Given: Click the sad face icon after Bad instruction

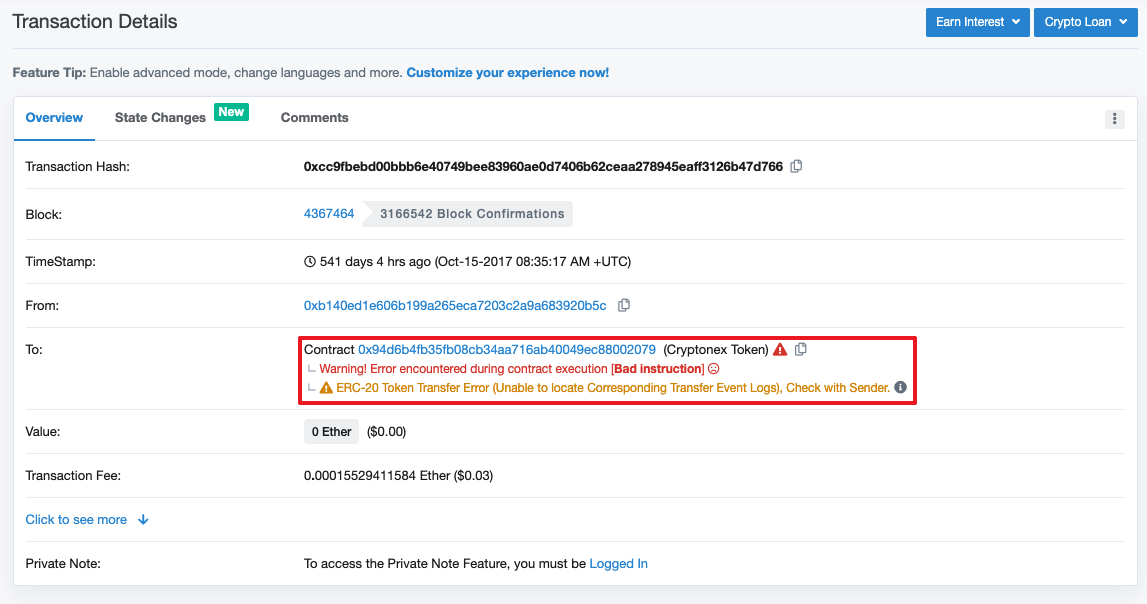Looking at the screenshot, I should pos(714,369).
